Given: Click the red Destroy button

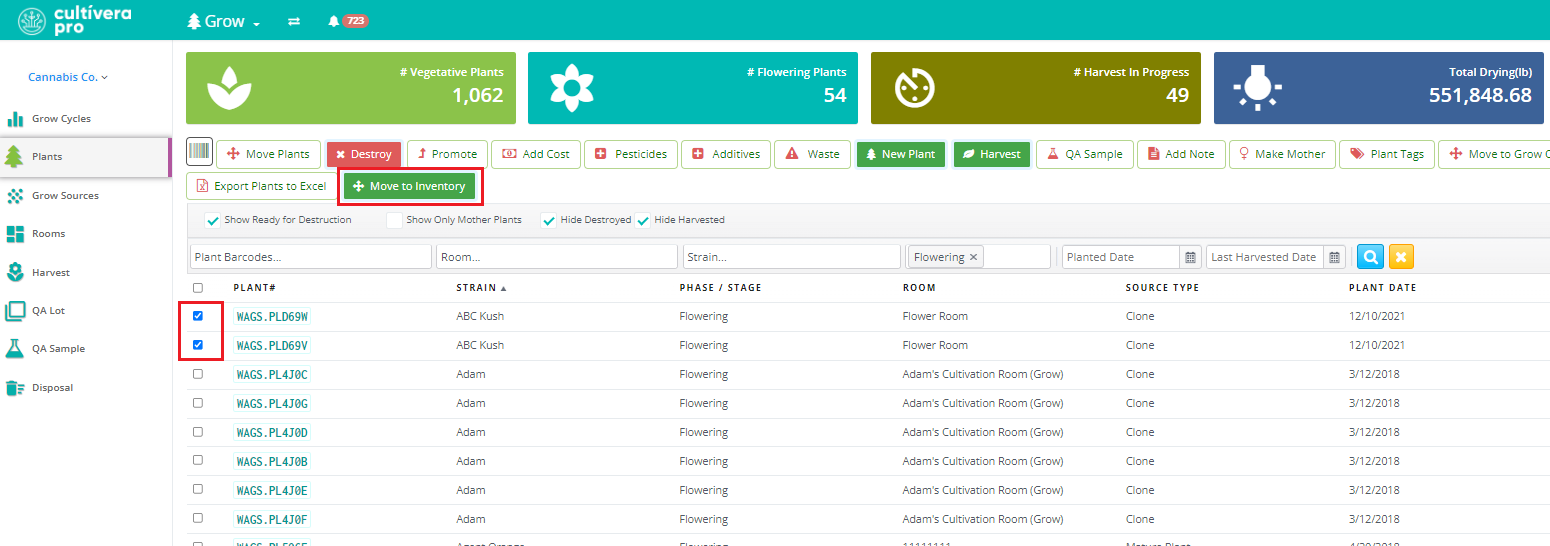Looking at the screenshot, I should click(364, 154).
